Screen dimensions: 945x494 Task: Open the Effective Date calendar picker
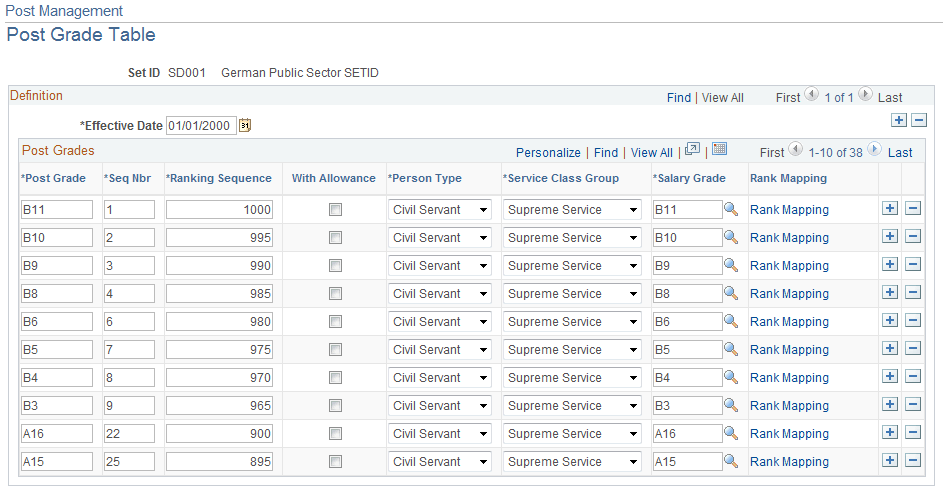pyautogui.click(x=245, y=125)
